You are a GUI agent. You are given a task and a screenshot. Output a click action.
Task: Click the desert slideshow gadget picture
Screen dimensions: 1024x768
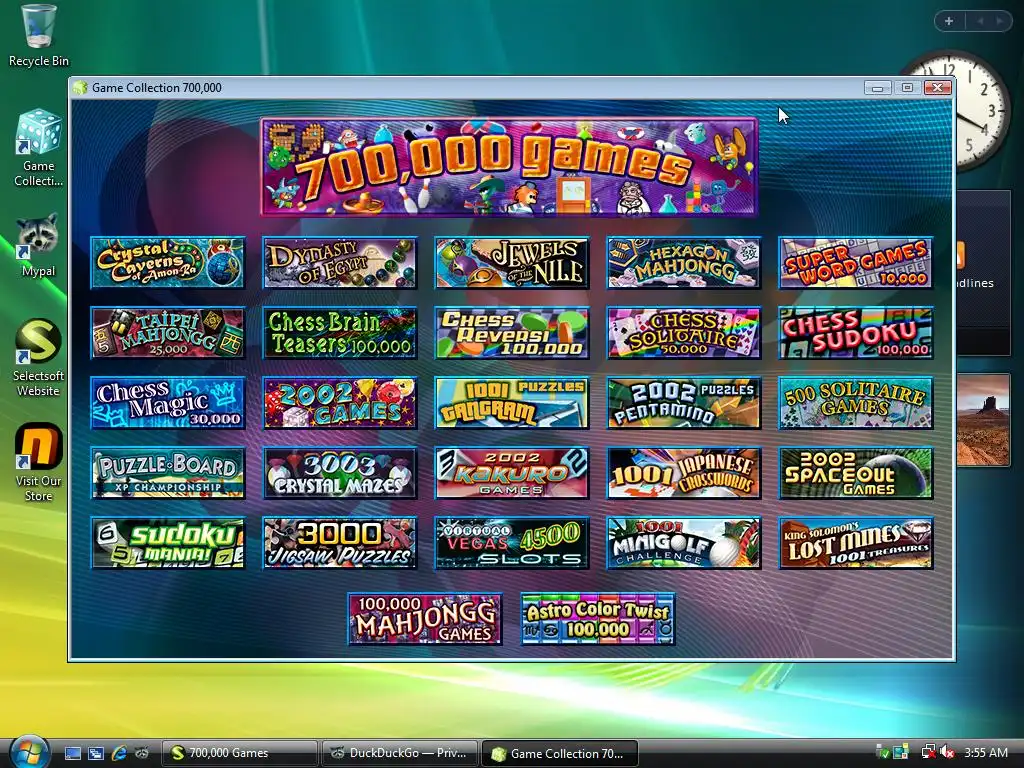tap(983, 420)
